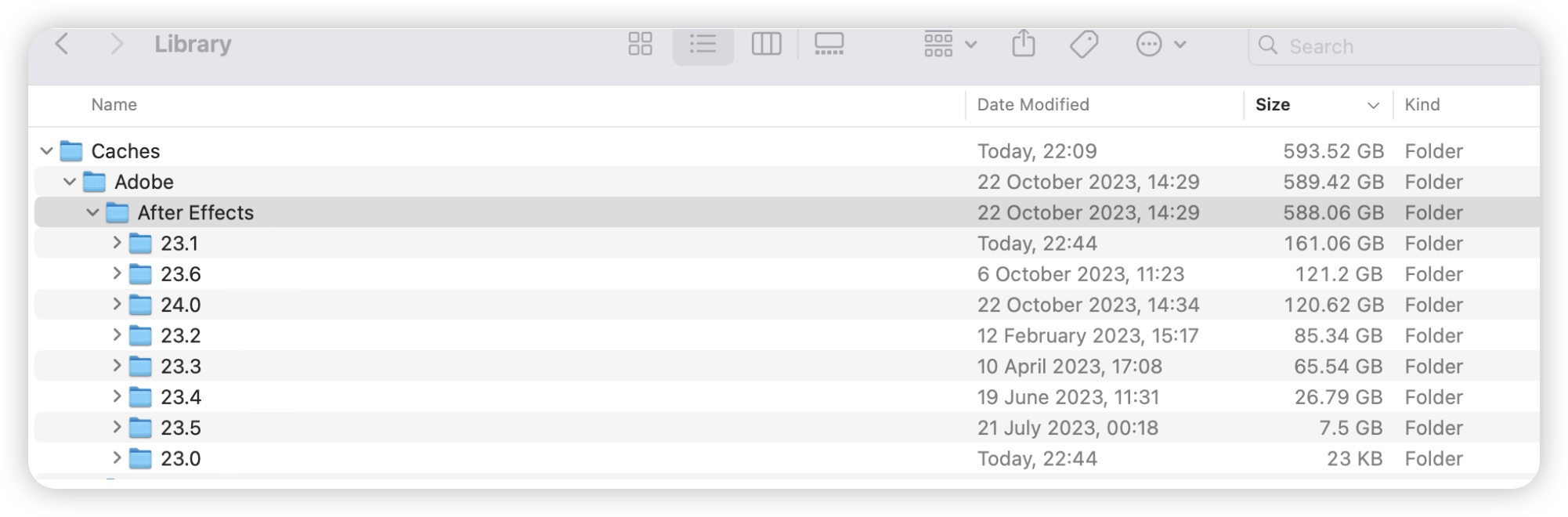Collapse the After Effects folder
This screenshot has width=1568, height=517.
[92, 212]
